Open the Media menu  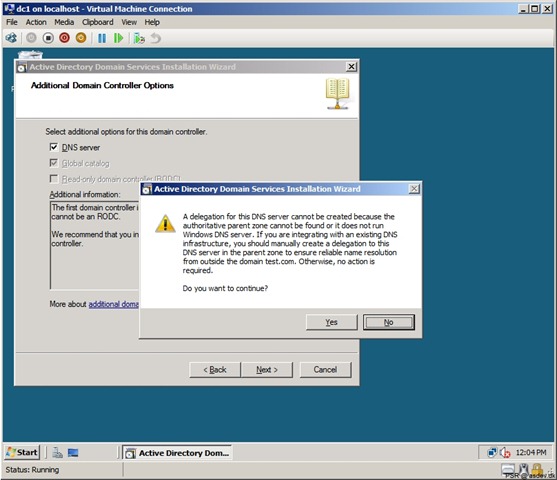(x=64, y=22)
